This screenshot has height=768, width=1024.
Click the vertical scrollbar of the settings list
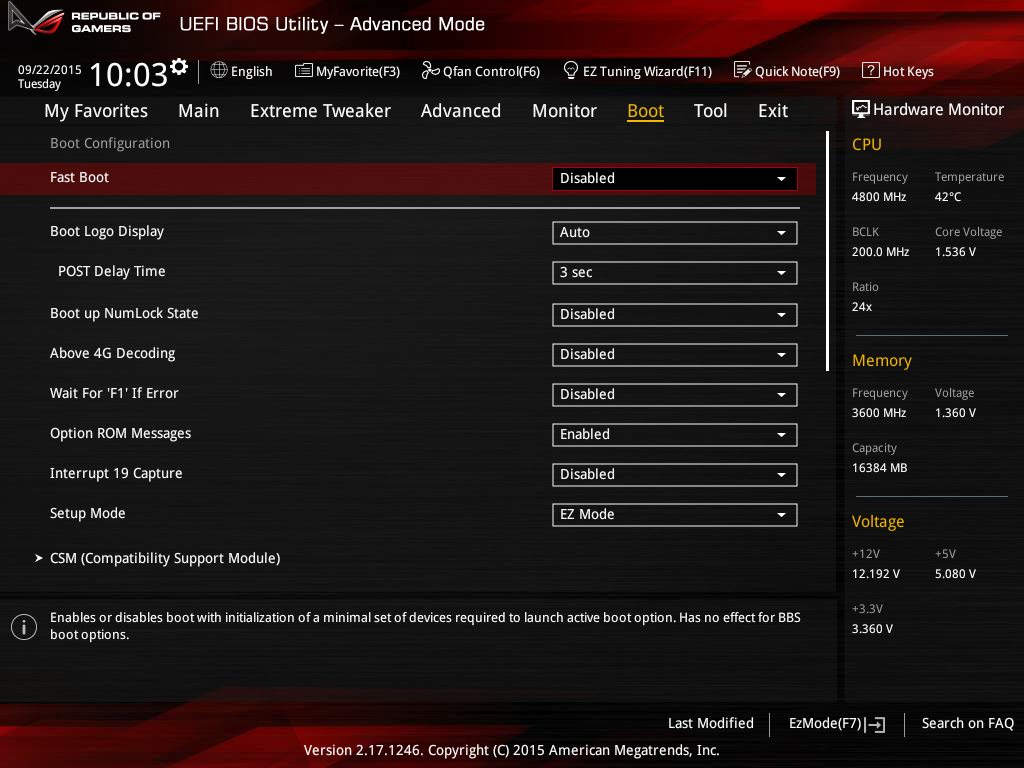click(x=827, y=251)
